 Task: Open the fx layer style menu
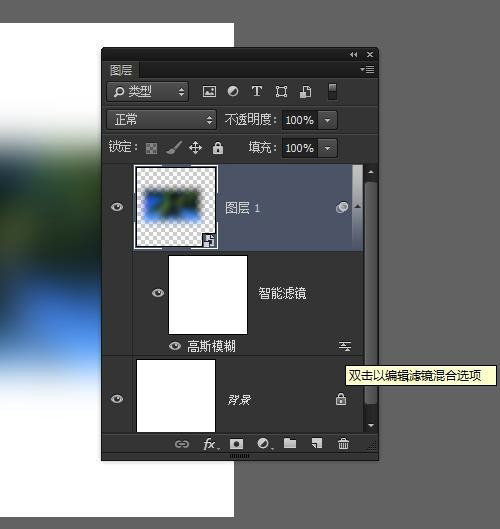tap(211, 444)
